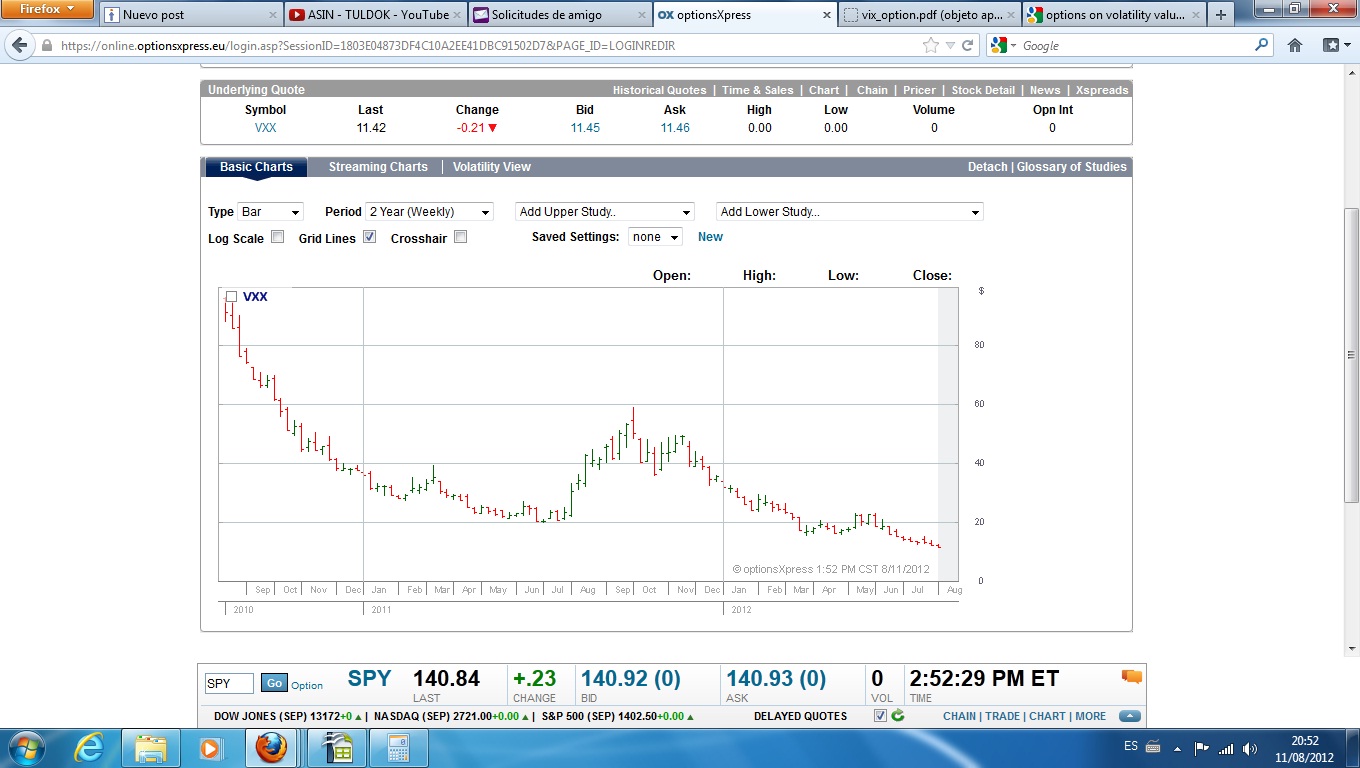The height and width of the screenshot is (768, 1360).
Task: Switch to the ASIN - TULDOK YouTube tab
Action: [x=375, y=15]
